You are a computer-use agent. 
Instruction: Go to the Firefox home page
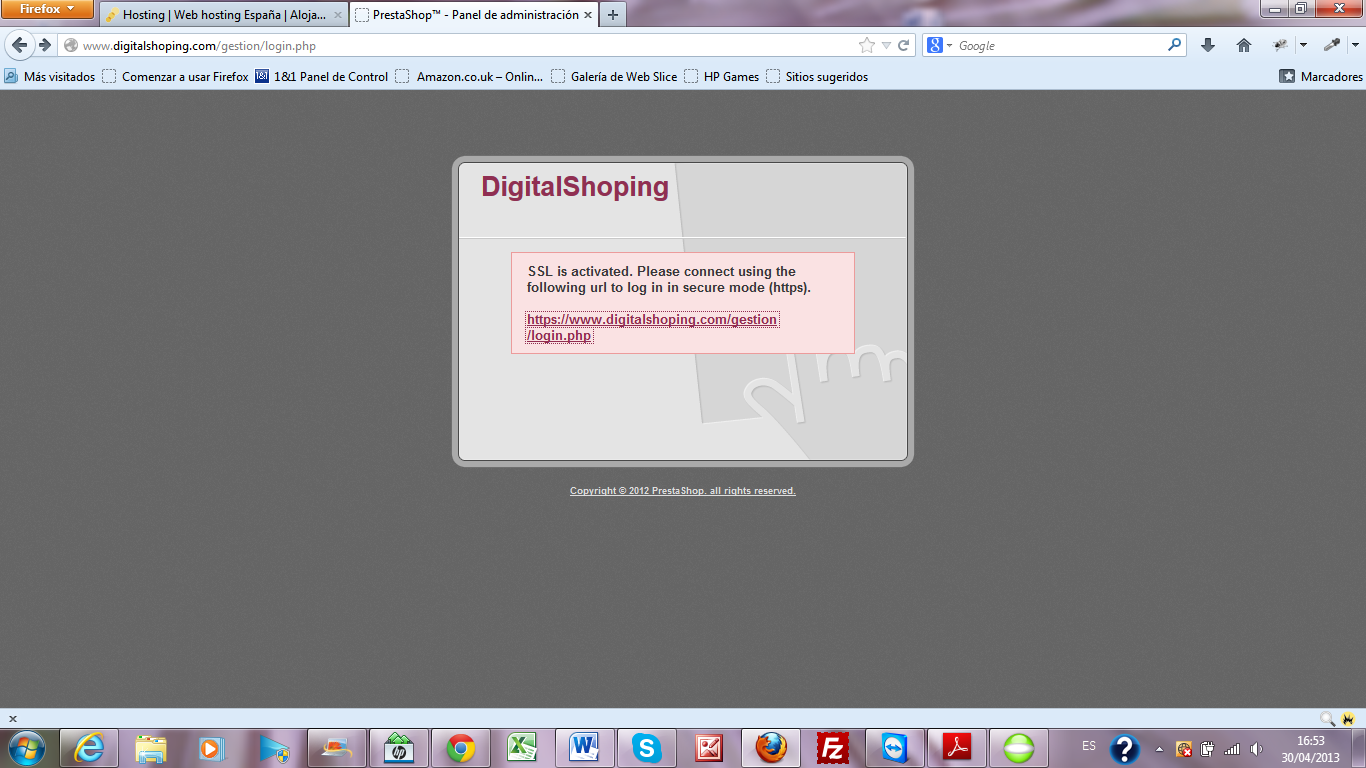[x=1244, y=45]
